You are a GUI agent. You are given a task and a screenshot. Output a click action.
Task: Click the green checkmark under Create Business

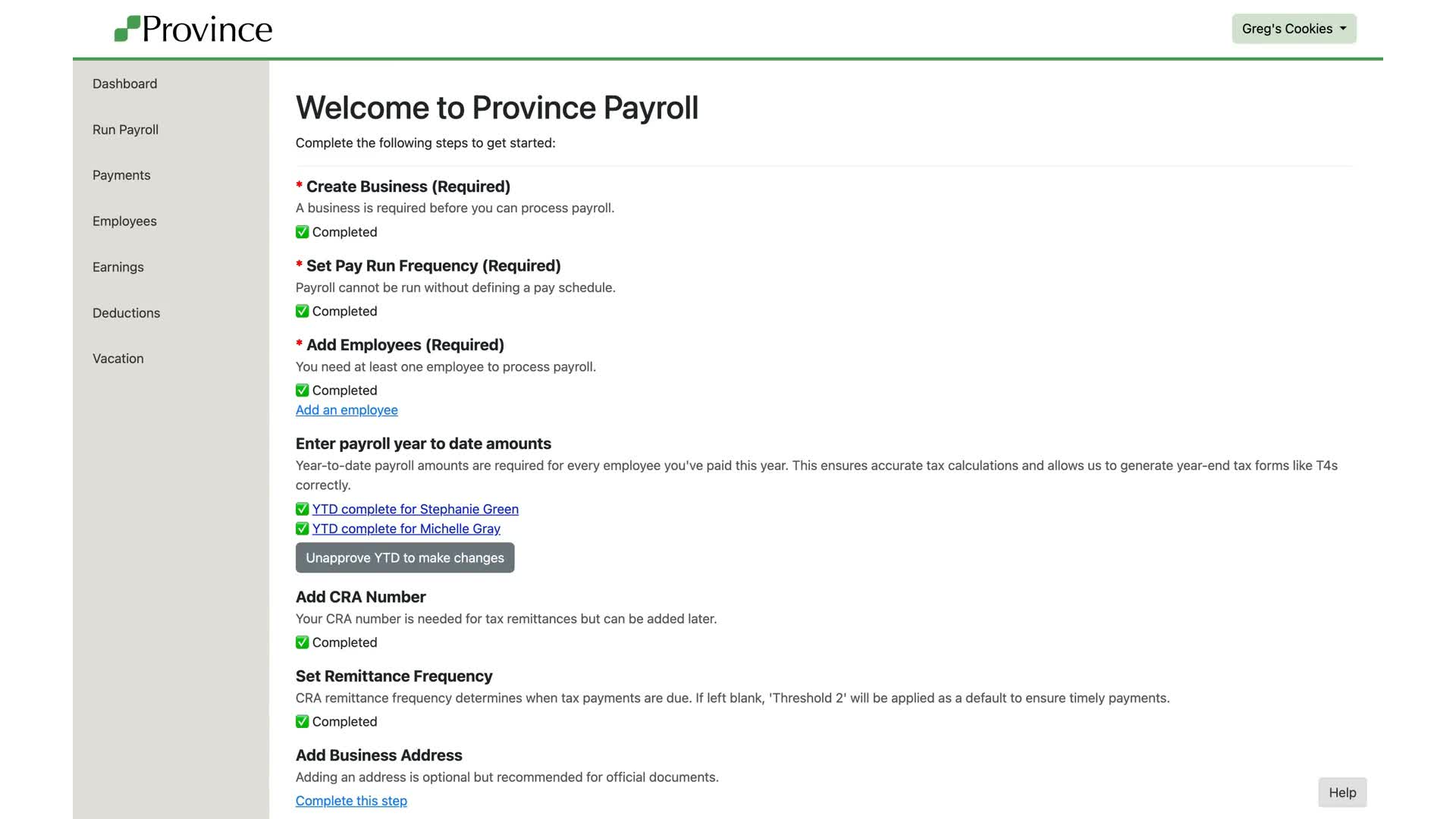(302, 232)
